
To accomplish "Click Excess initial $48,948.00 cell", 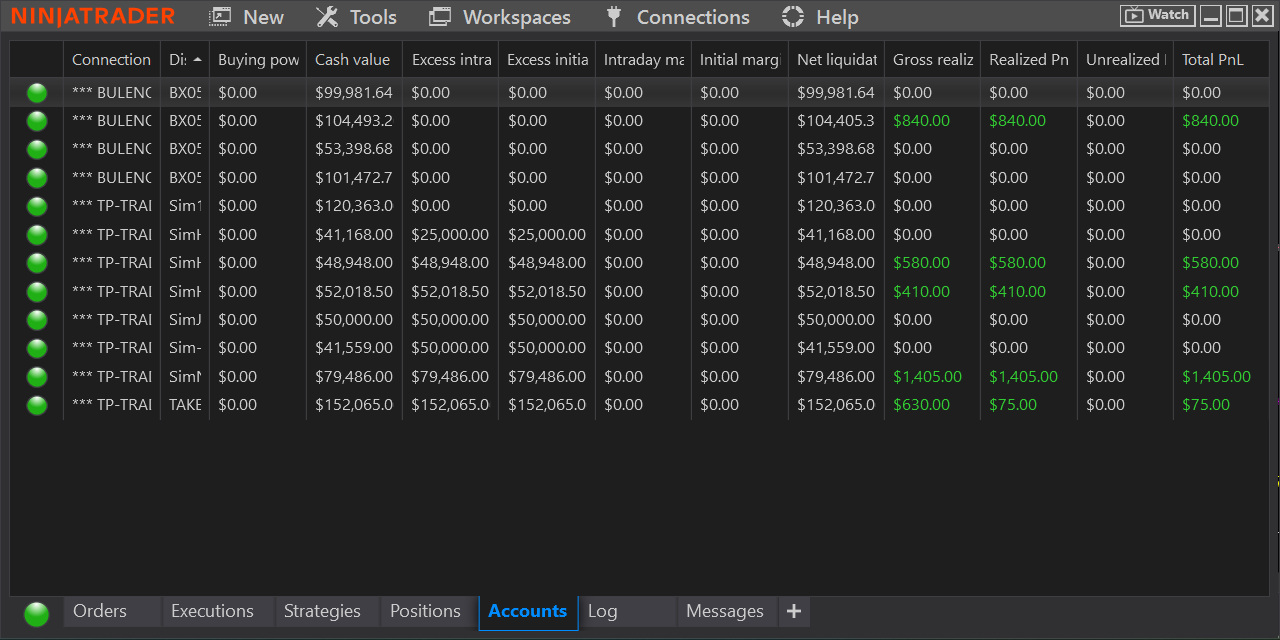I will pyautogui.click(x=547, y=263).
